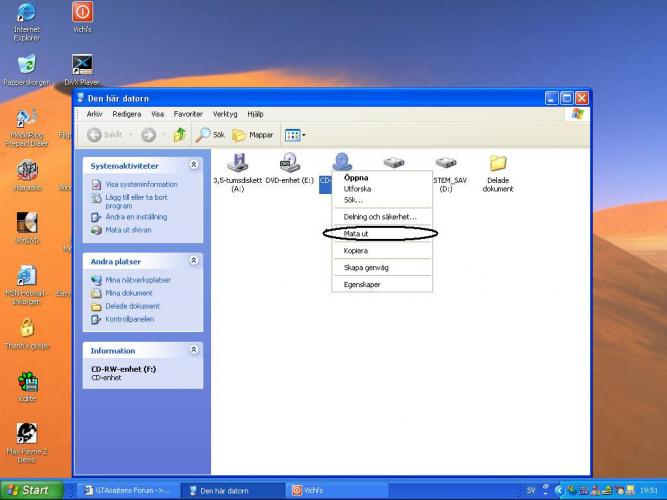Click Visa systeminformation link
This screenshot has height=500, width=667.
click(141, 184)
